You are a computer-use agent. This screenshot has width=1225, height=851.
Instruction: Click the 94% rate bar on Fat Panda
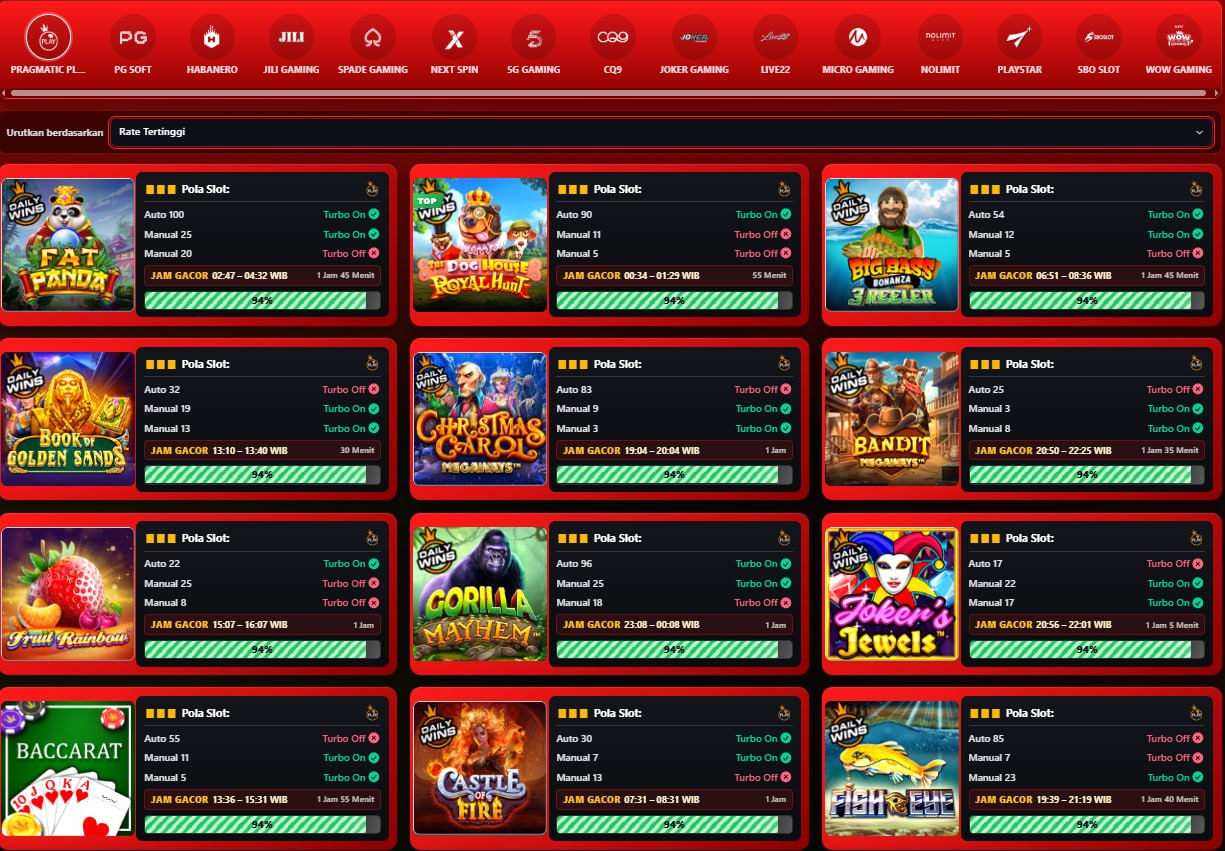pyautogui.click(x=262, y=300)
